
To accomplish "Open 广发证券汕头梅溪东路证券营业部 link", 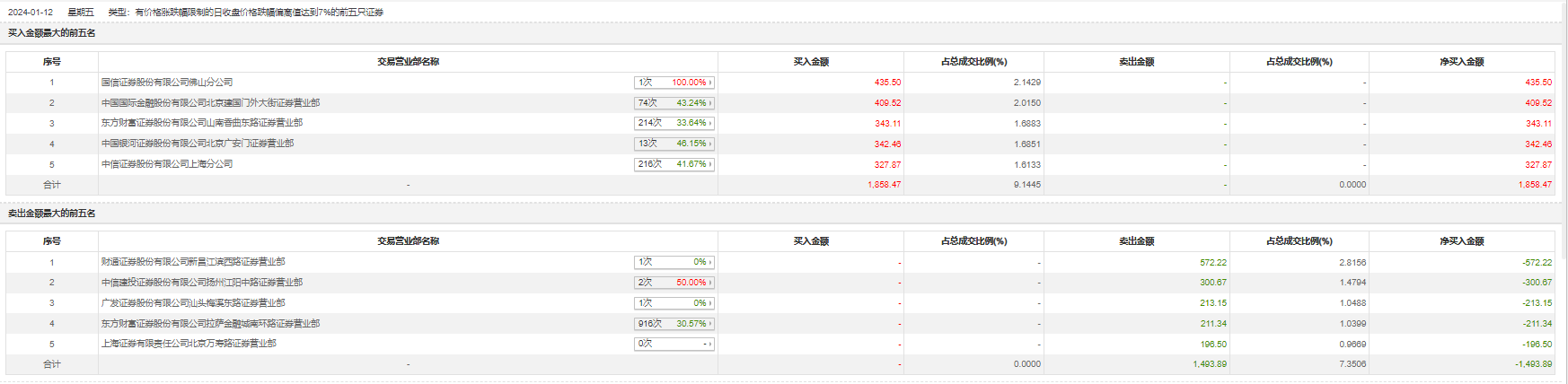I will click(193, 303).
